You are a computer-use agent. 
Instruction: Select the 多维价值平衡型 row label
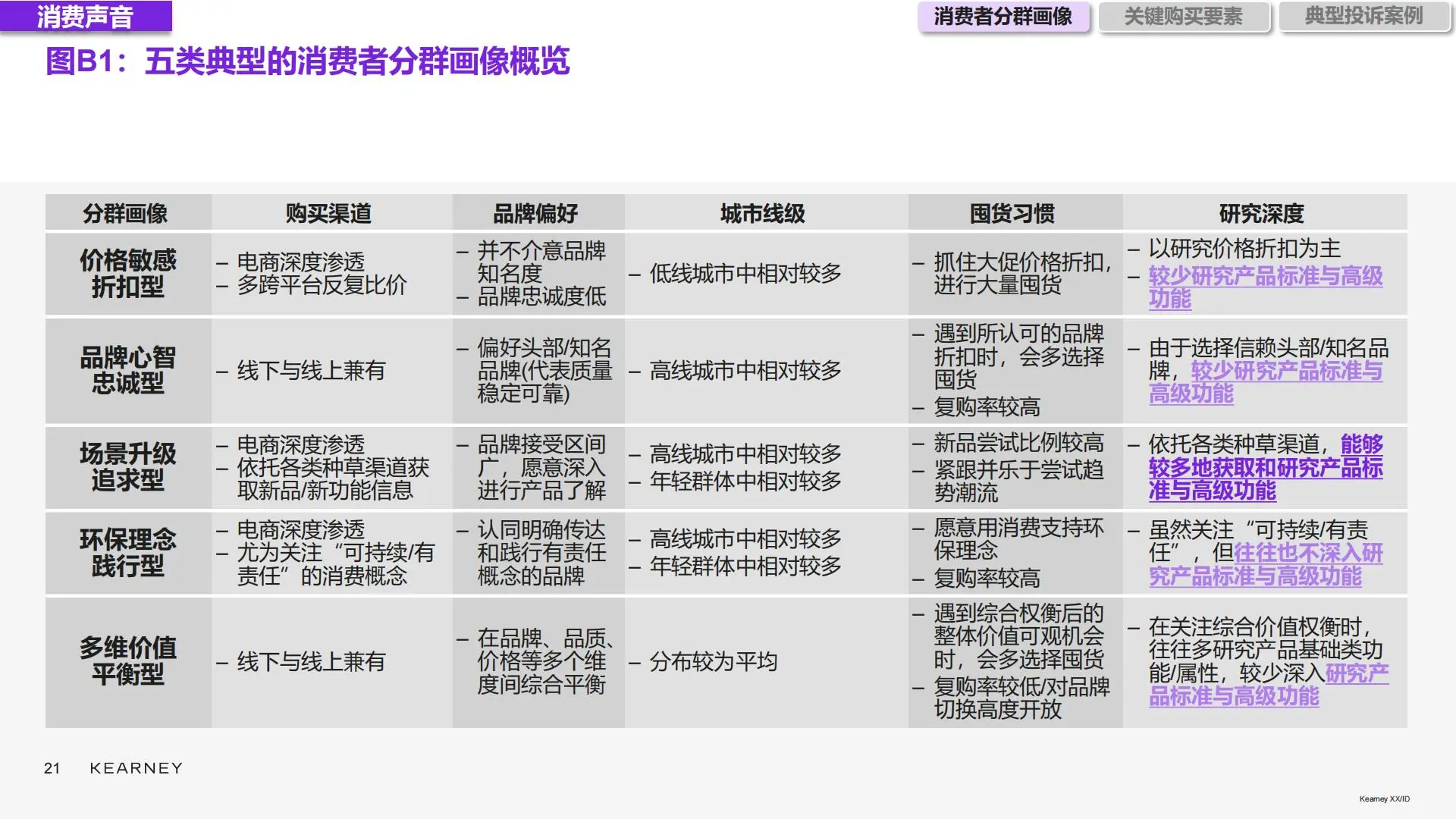pyautogui.click(x=127, y=661)
